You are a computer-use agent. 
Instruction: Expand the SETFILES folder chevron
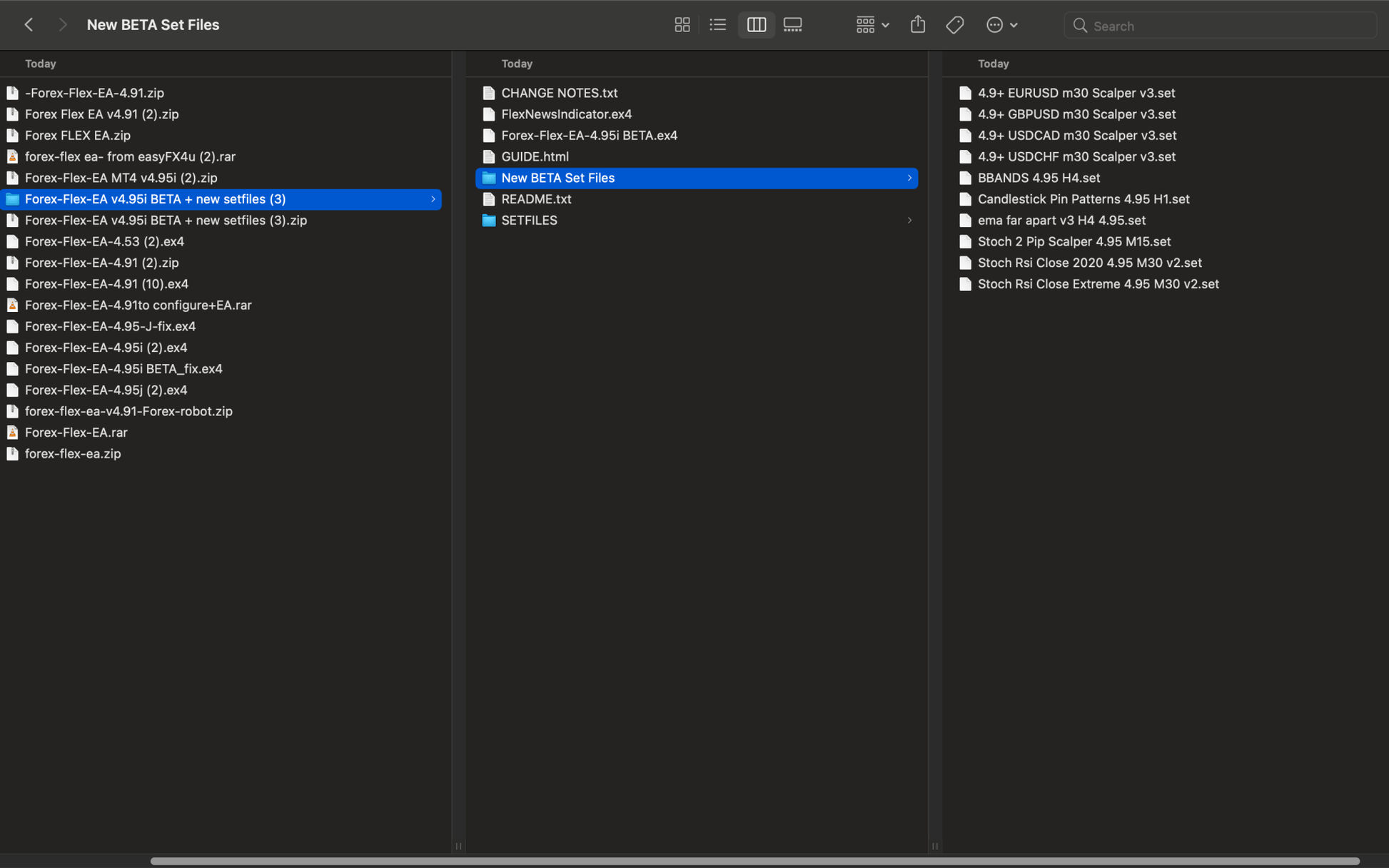tap(909, 221)
